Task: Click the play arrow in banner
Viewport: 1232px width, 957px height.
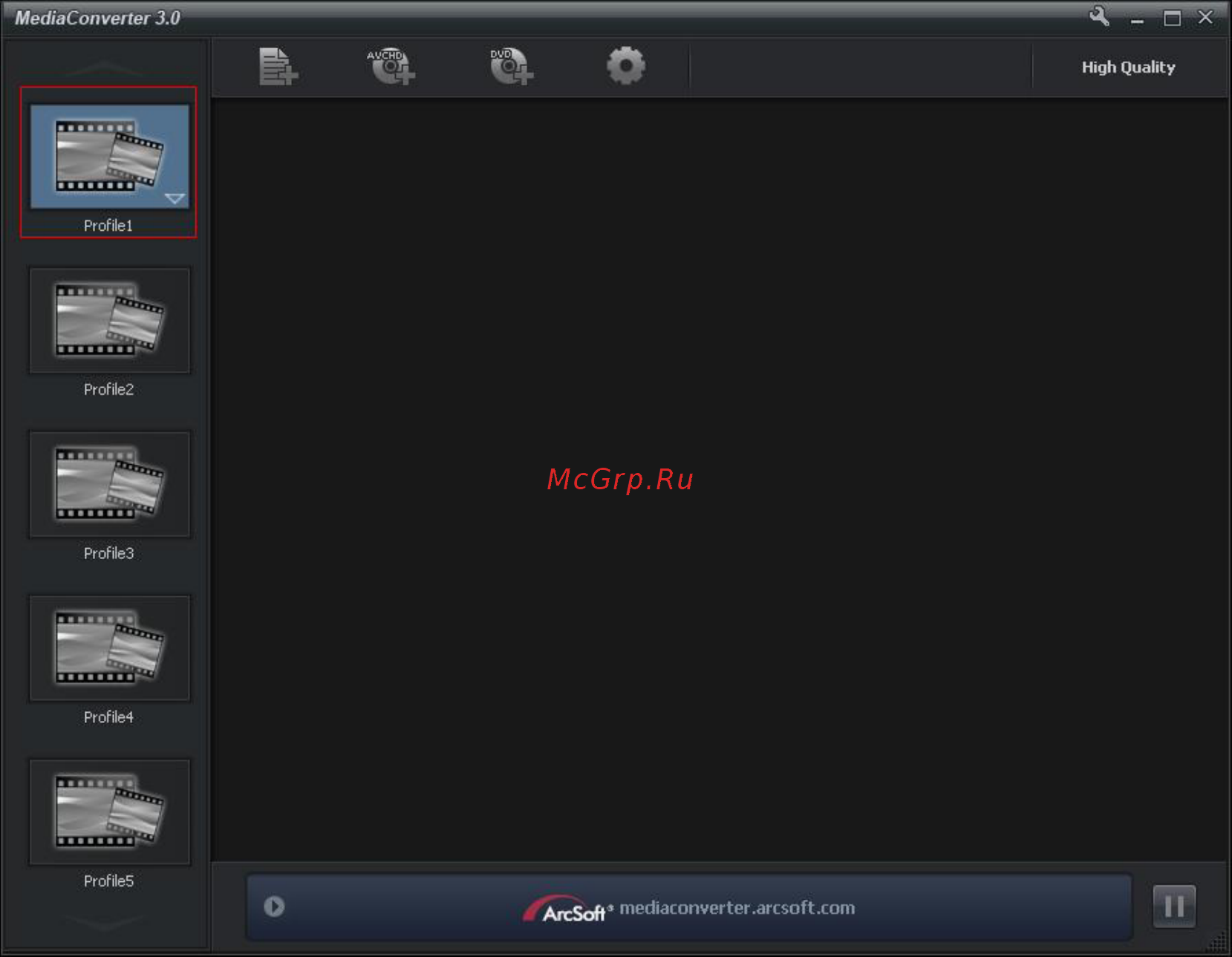Action: [x=274, y=907]
